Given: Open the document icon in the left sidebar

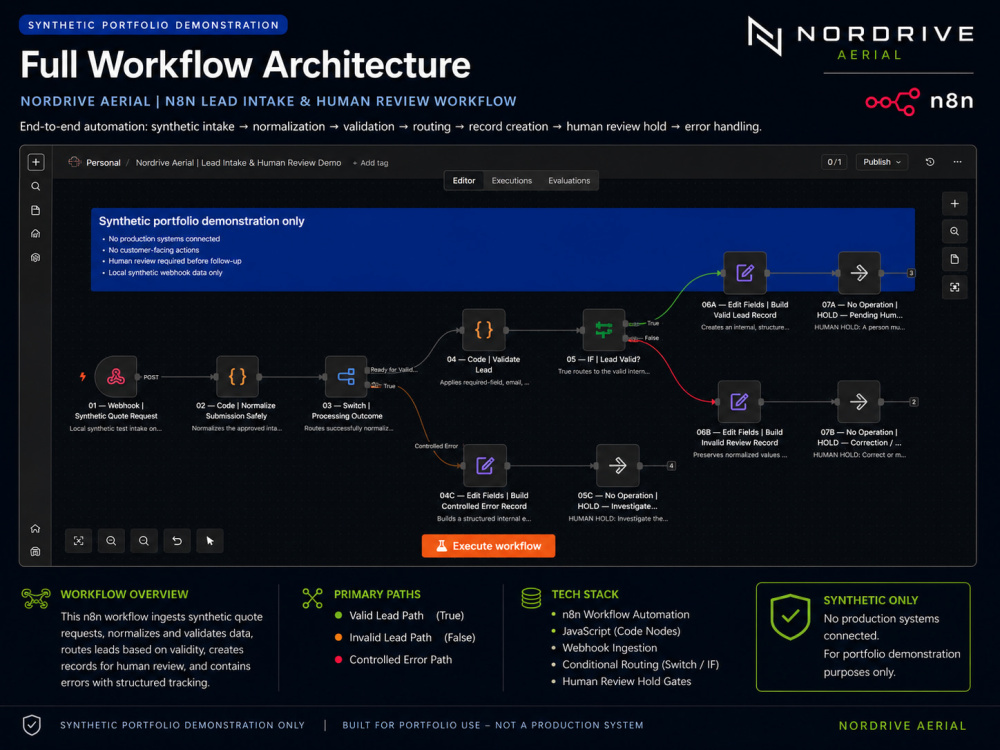Looking at the screenshot, I should 36,210.
